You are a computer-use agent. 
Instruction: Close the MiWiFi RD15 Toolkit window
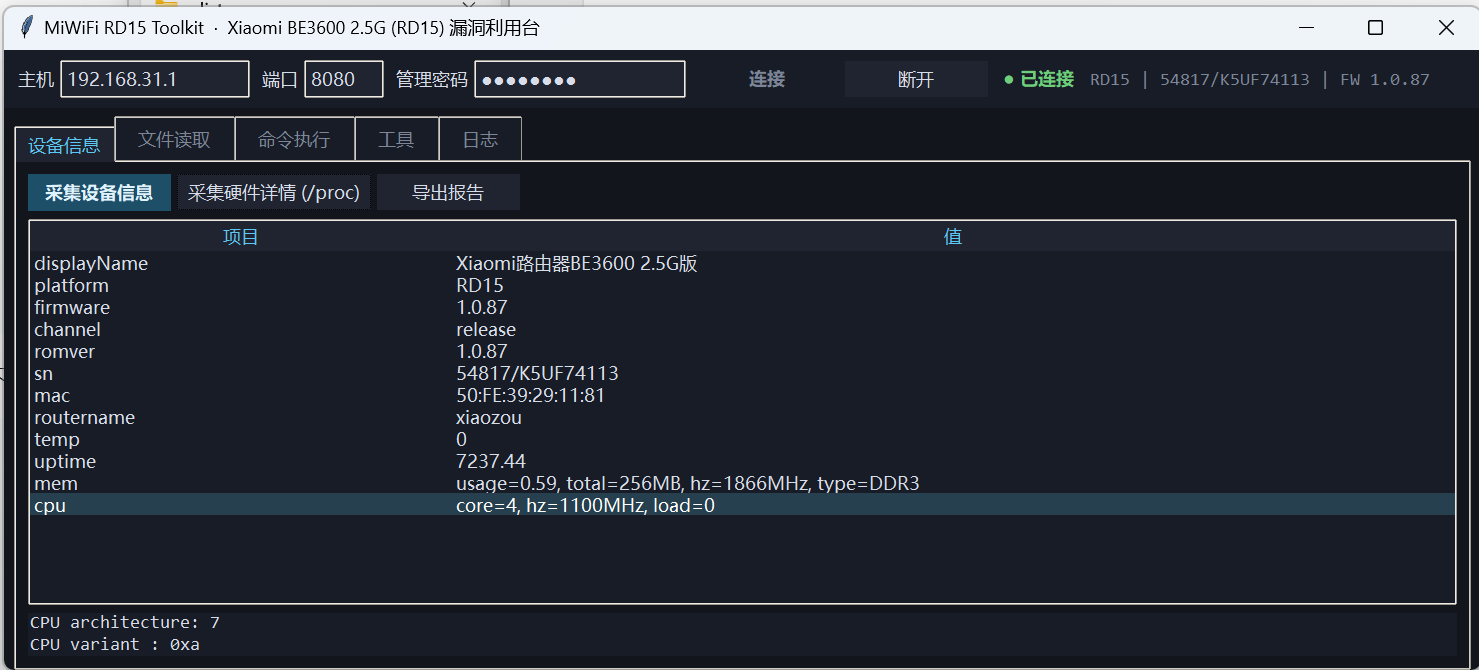point(1446,28)
